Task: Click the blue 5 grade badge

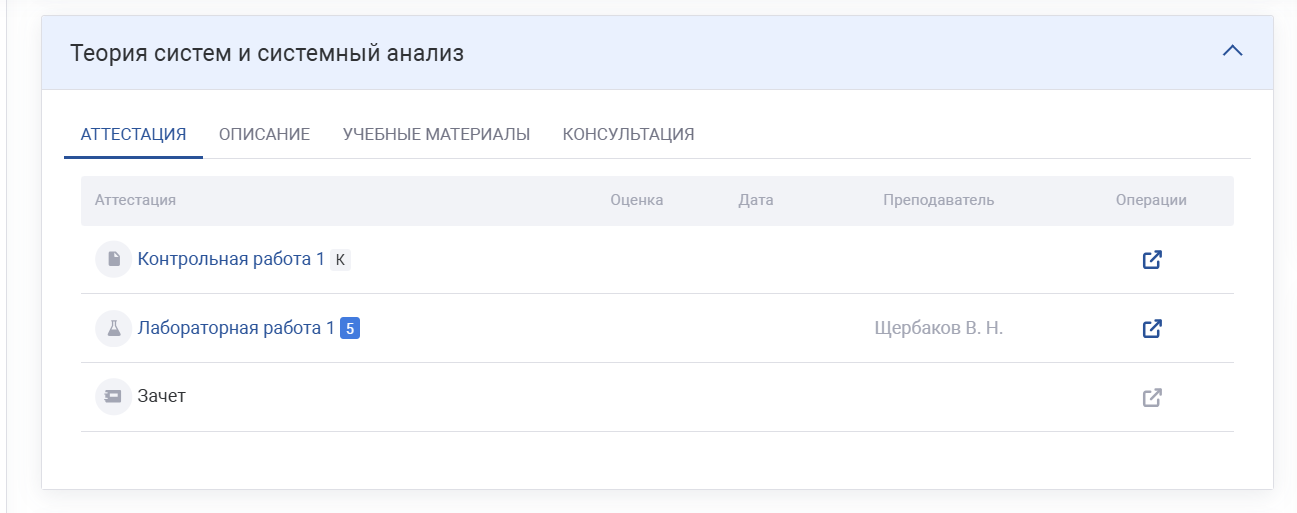Action: (x=350, y=328)
